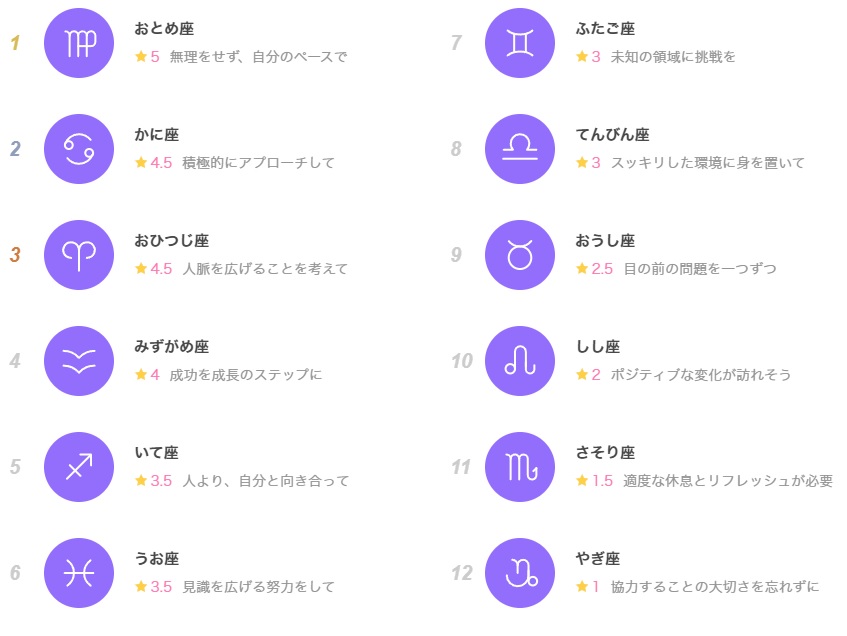Screen dimensions: 847x636
Task: Open the Gemini (ふたご座) twins icon
Action: [520, 43]
